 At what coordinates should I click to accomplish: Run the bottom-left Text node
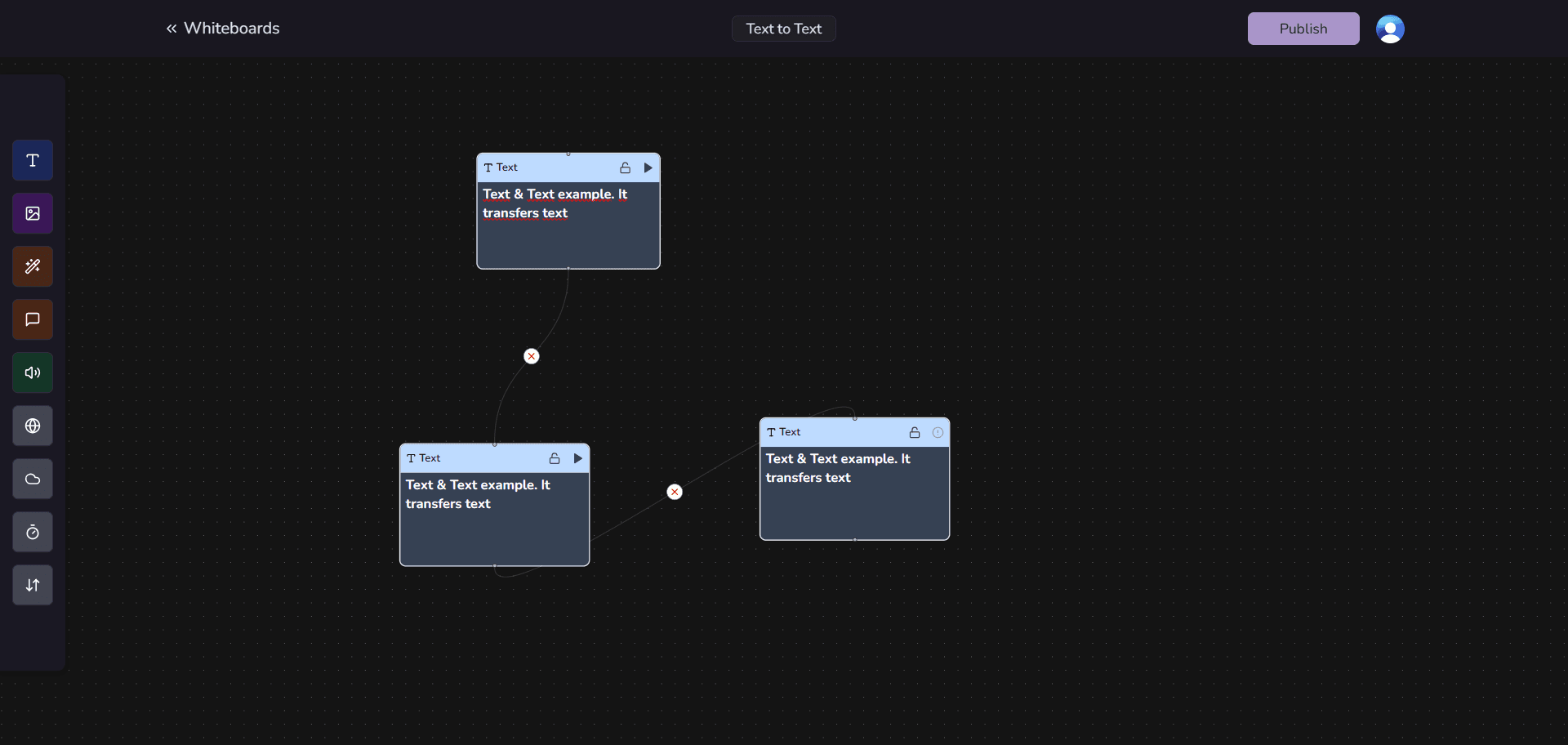coord(578,458)
